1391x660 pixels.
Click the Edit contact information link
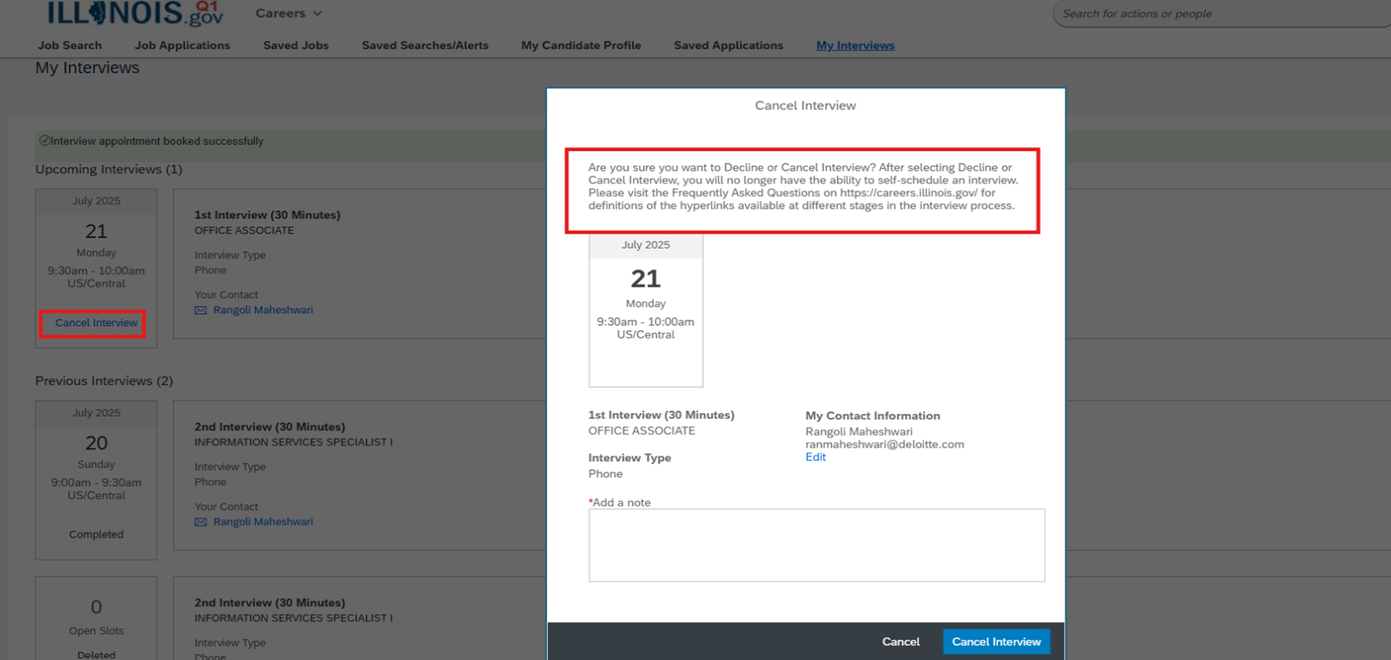(816, 457)
